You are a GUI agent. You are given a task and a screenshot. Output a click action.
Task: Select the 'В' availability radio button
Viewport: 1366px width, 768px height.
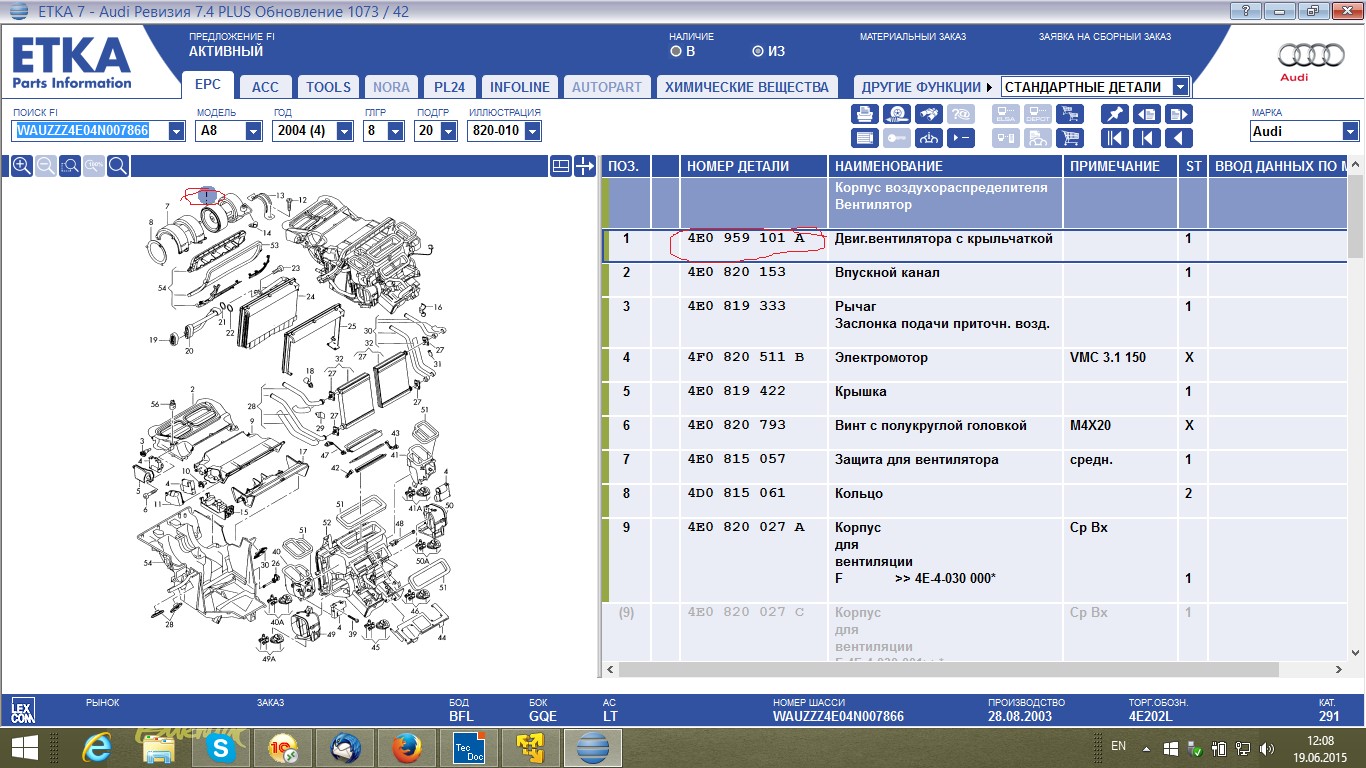coord(677,51)
